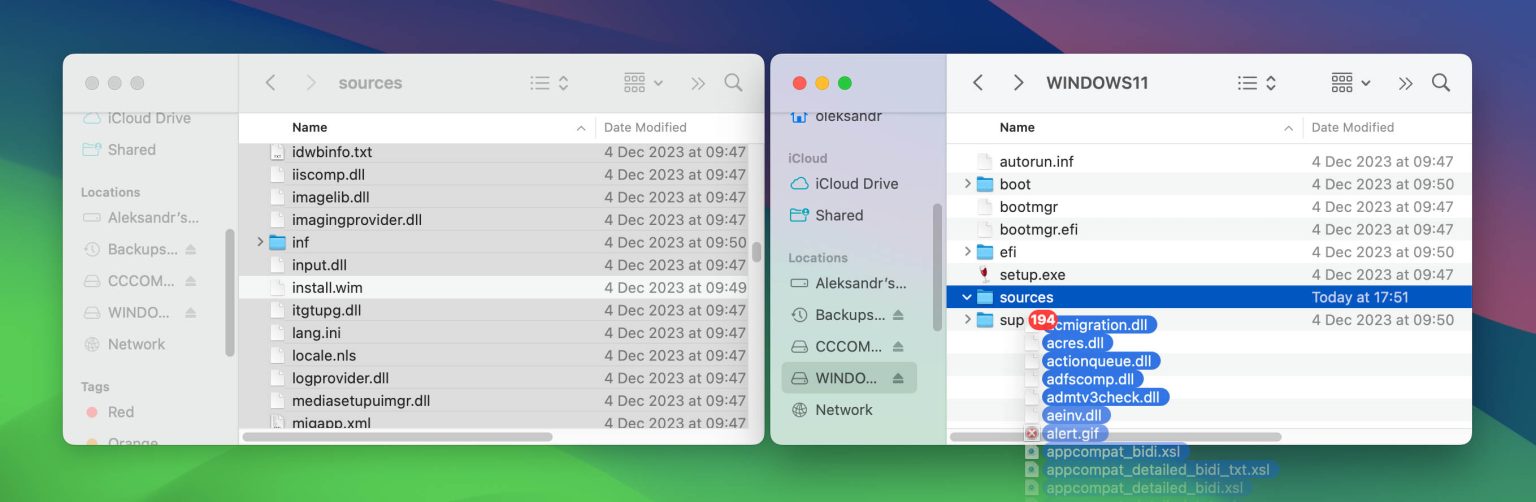This screenshot has height=502, width=1536.
Task: Go forward in the WINDOWS11 window
Action: coord(1019,83)
